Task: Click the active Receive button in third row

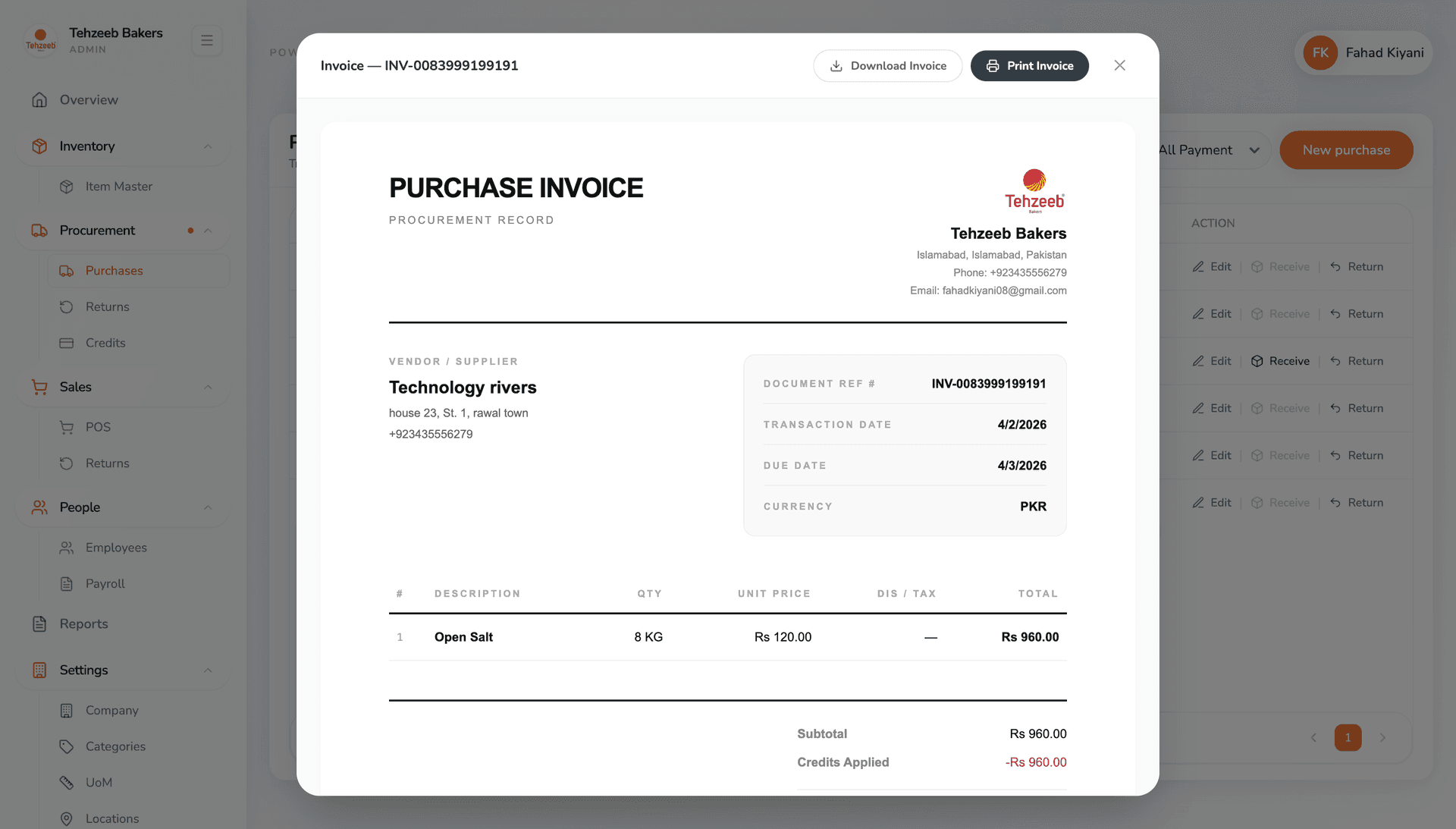Action: pyautogui.click(x=1280, y=361)
